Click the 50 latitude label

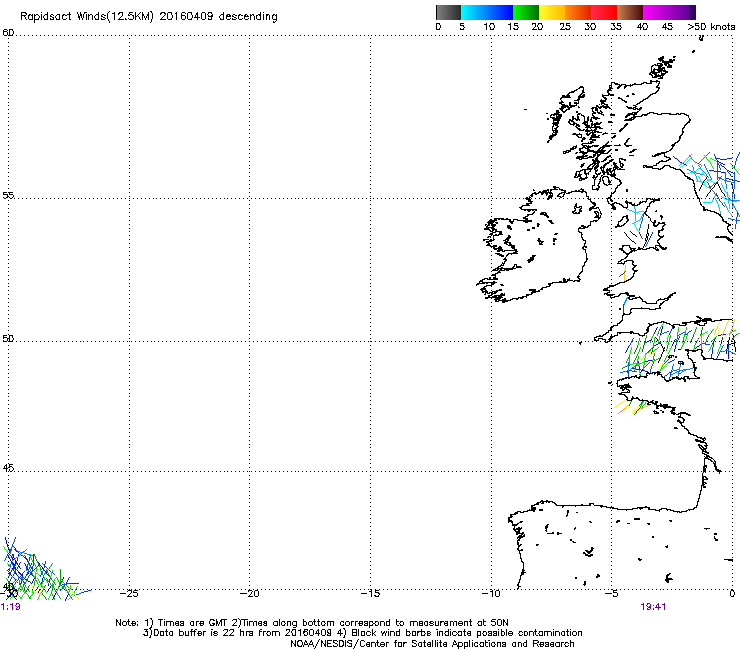point(8,338)
